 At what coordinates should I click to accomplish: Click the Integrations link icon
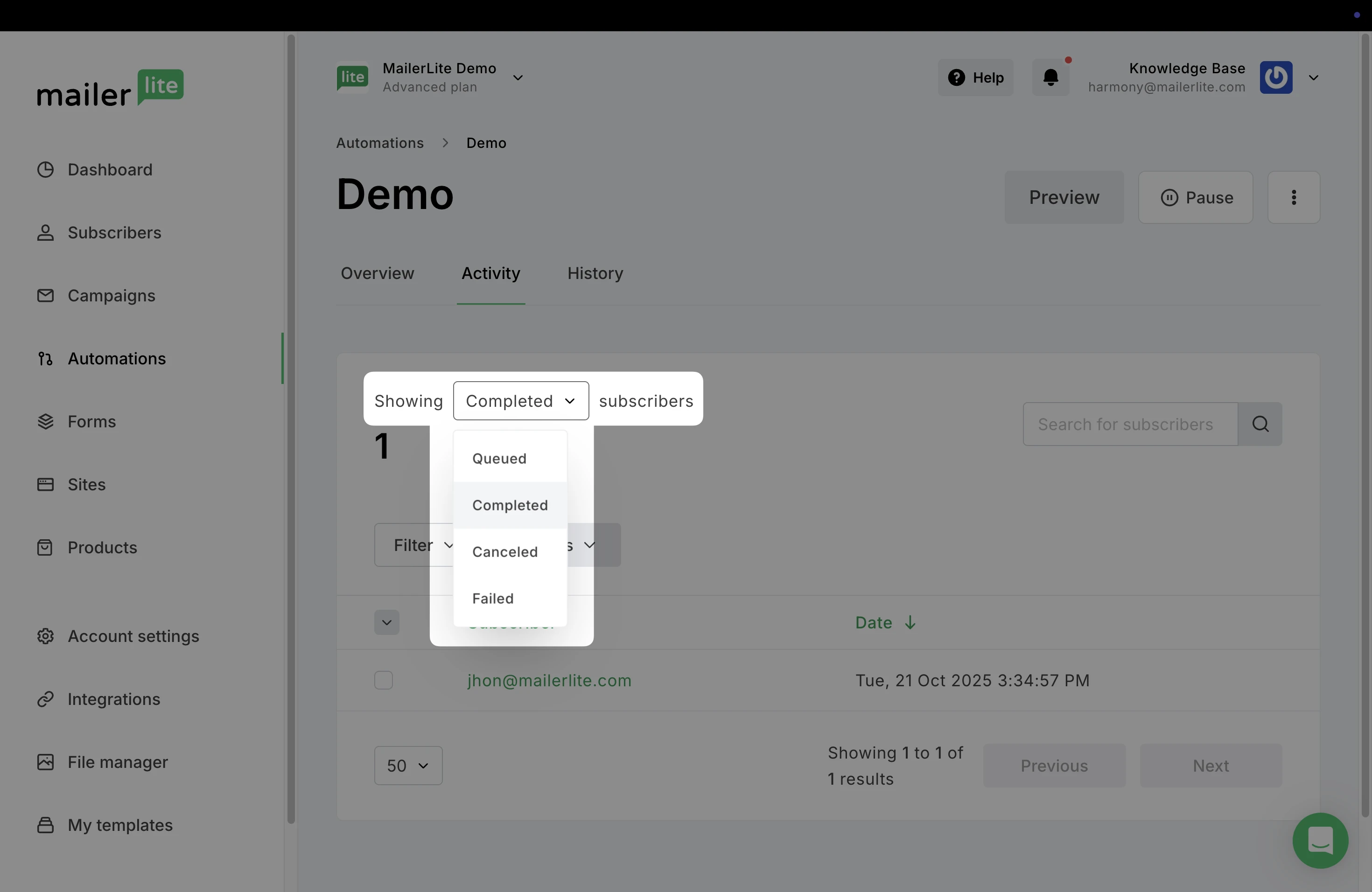pos(46,699)
